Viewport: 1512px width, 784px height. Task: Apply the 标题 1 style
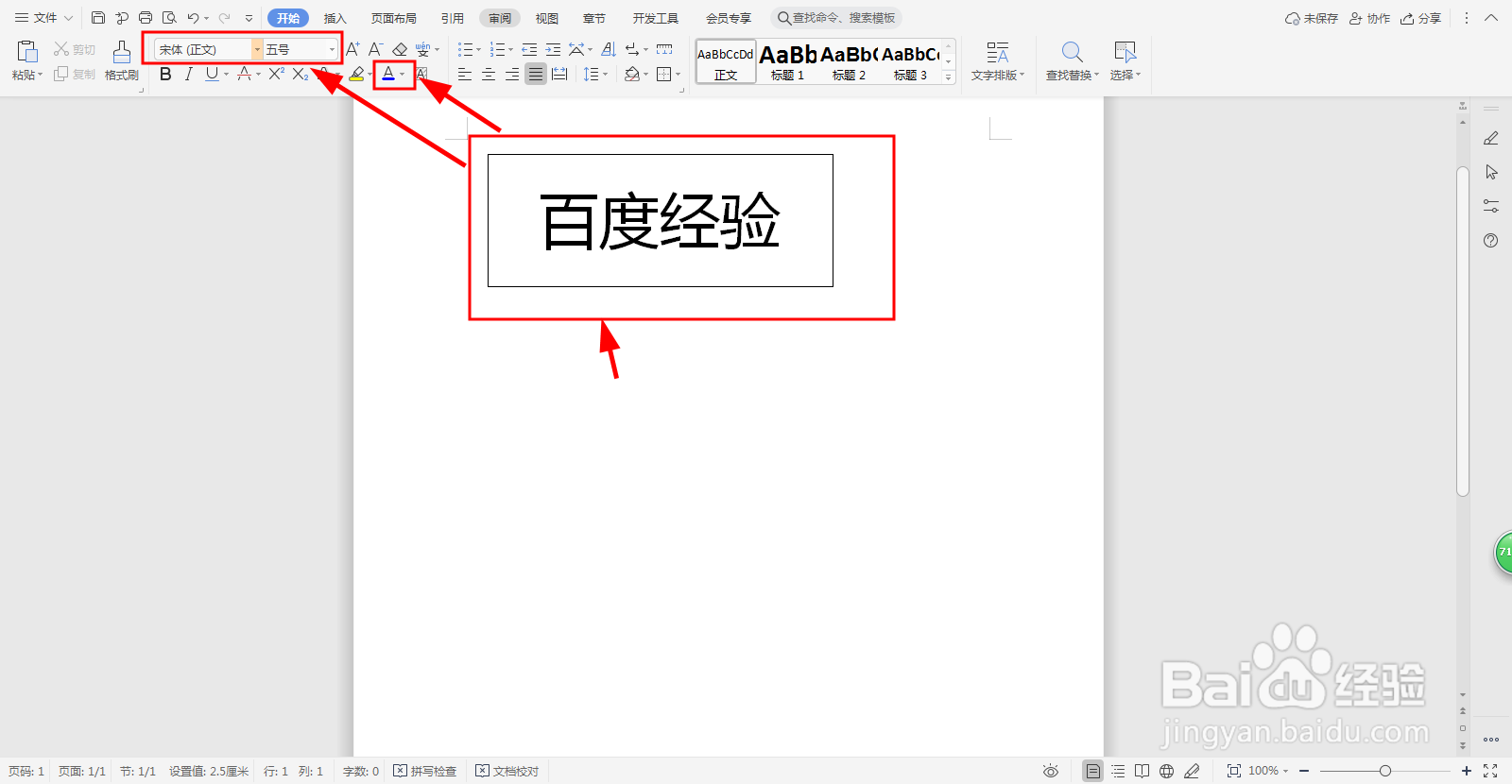point(787,61)
